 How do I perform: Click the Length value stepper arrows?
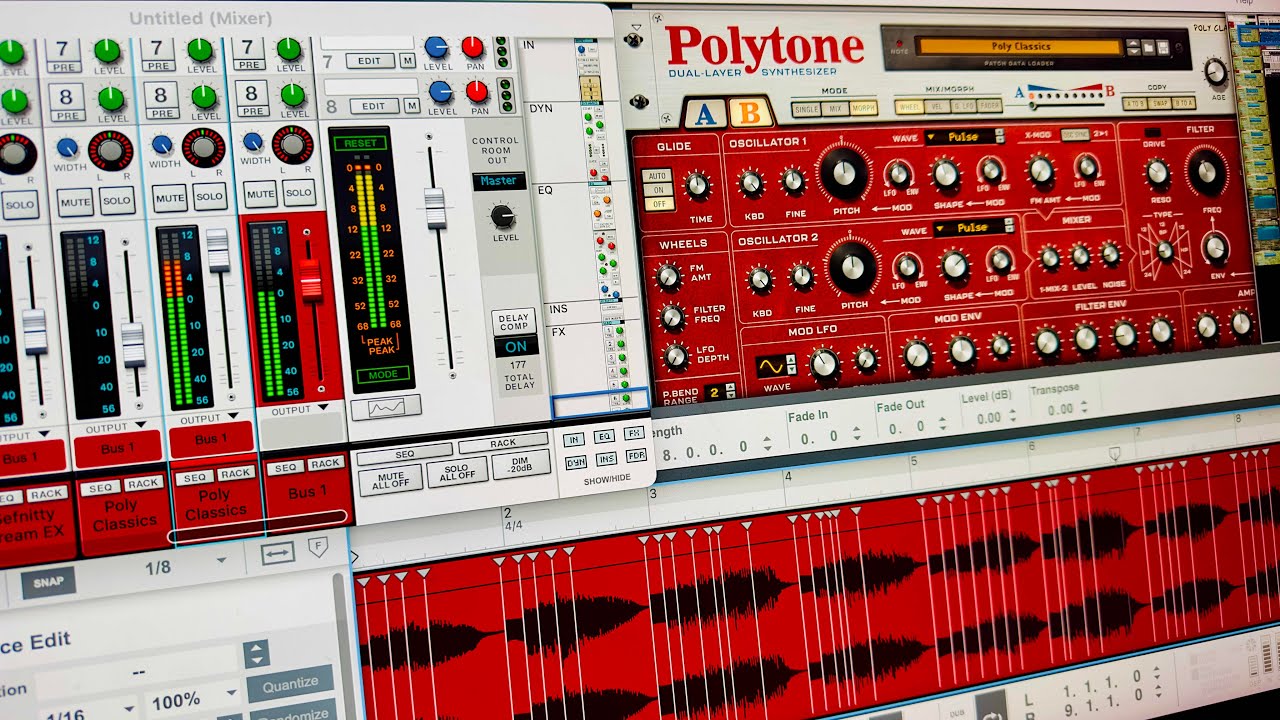tap(767, 443)
